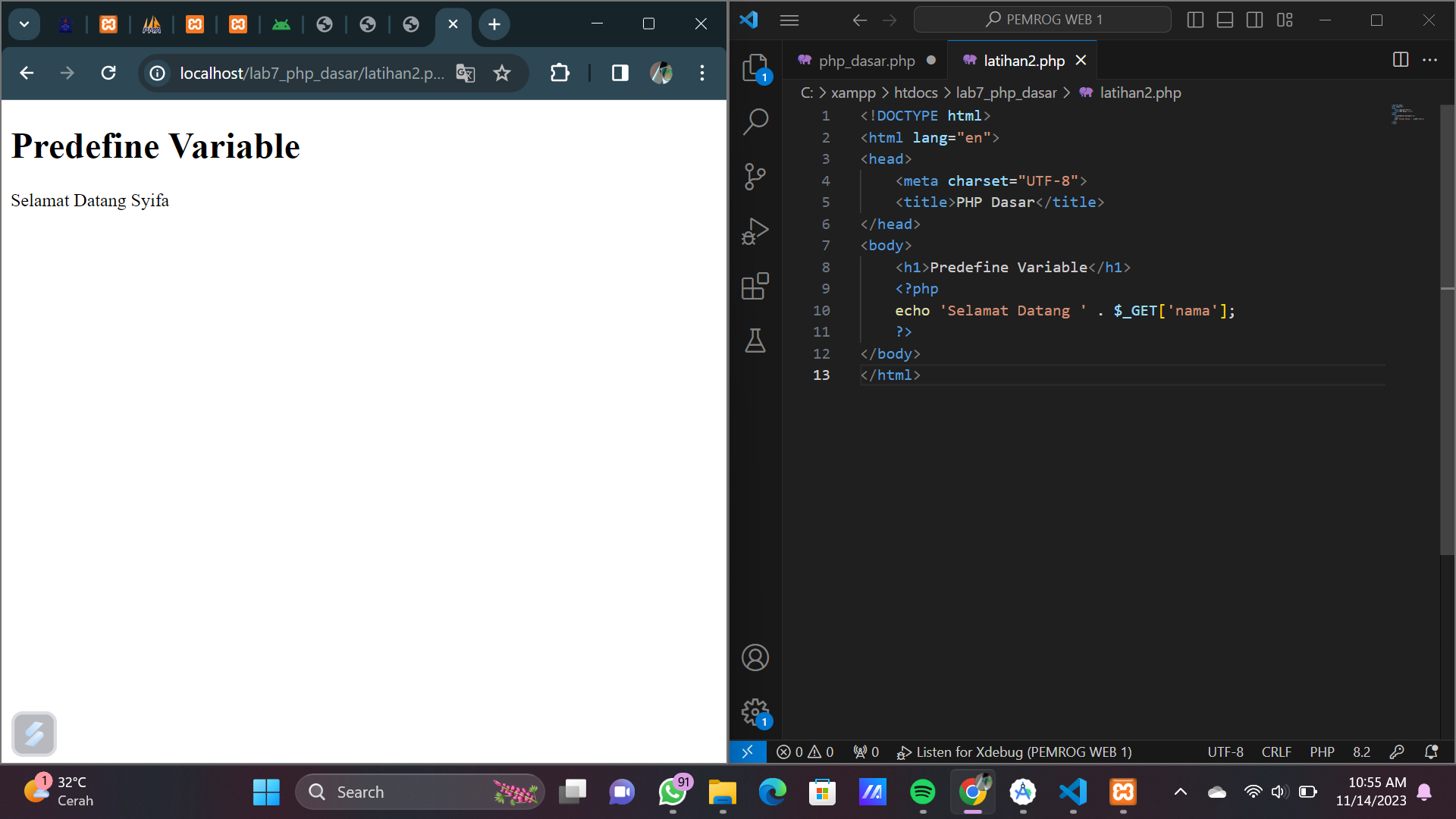The width and height of the screenshot is (1456, 819).
Task: Open the VS Code hamburger menu
Action: pos(789,20)
